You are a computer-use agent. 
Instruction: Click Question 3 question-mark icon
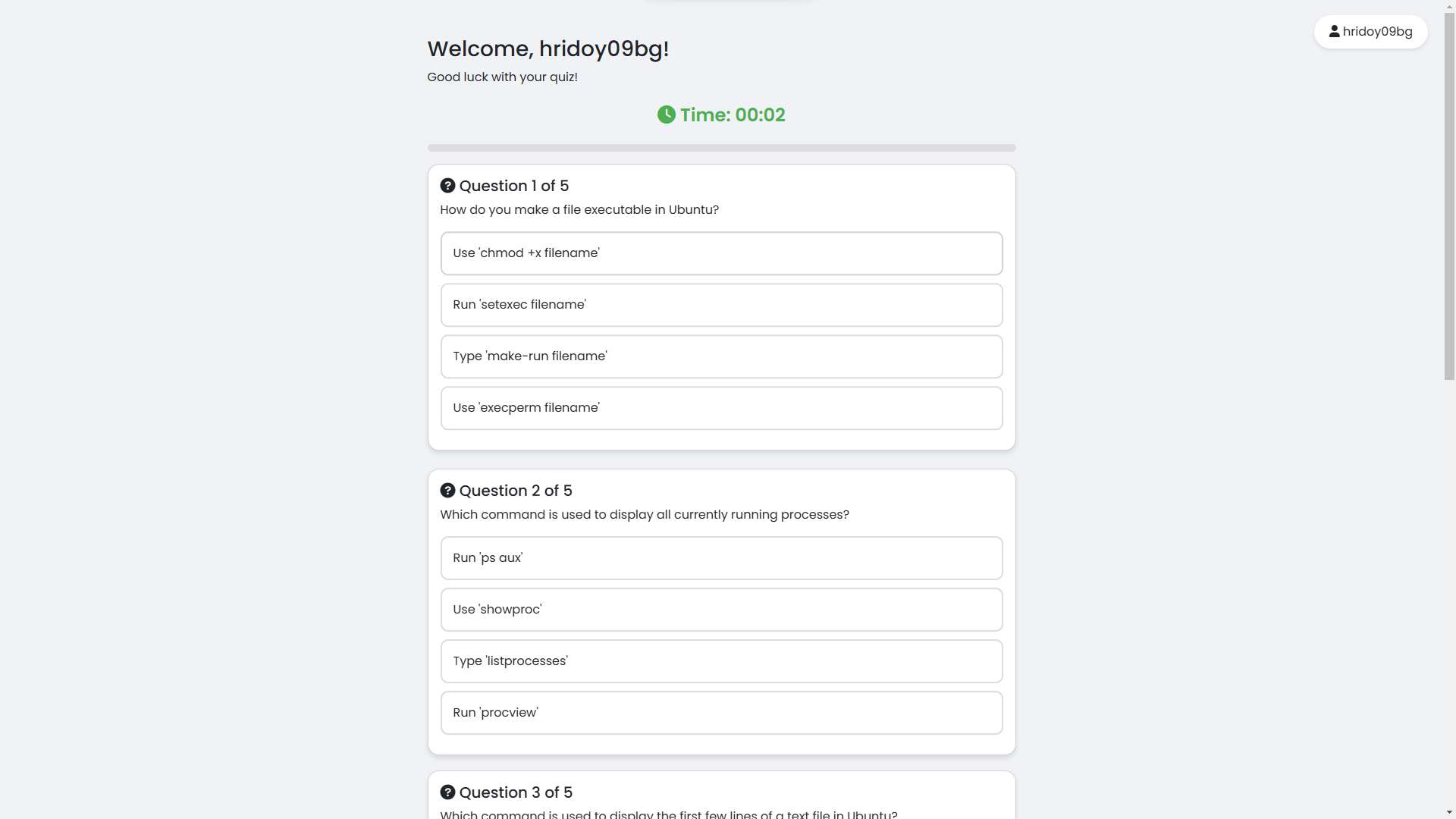[x=447, y=792]
